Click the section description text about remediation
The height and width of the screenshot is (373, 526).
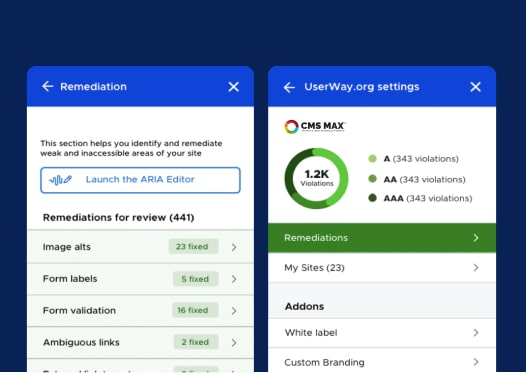click(x=131, y=148)
